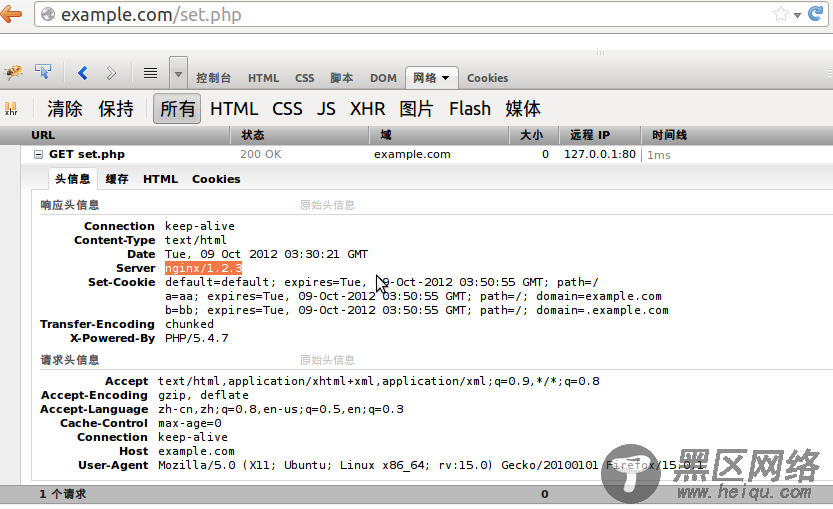This screenshot has height=509, width=833.
Task: Sort by the 大小 column header
Action: [534, 135]
